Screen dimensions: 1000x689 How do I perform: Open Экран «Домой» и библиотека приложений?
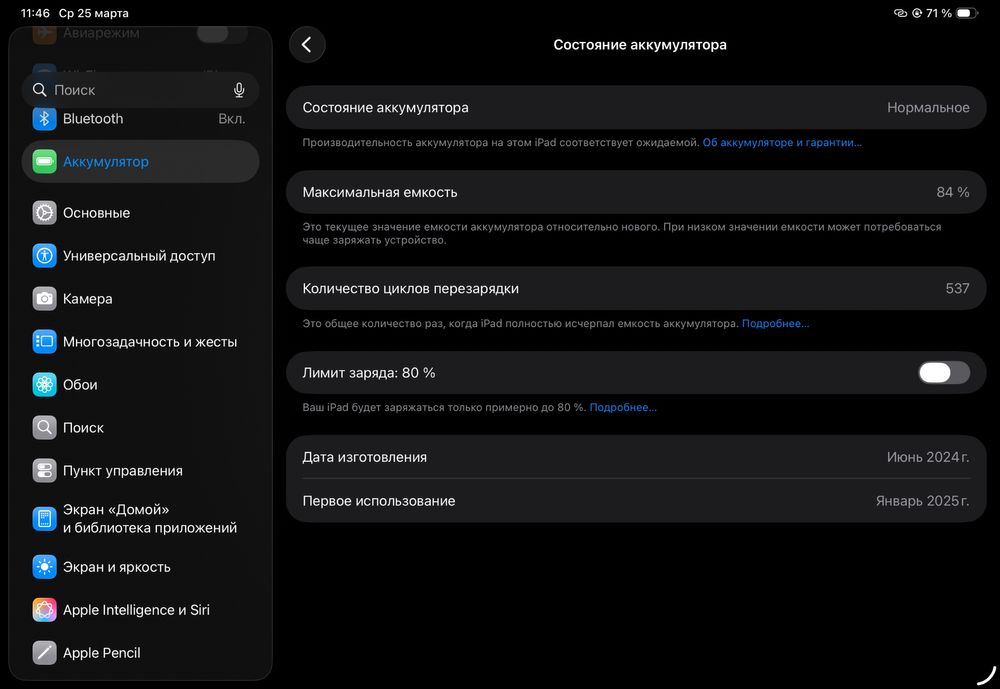149,518
